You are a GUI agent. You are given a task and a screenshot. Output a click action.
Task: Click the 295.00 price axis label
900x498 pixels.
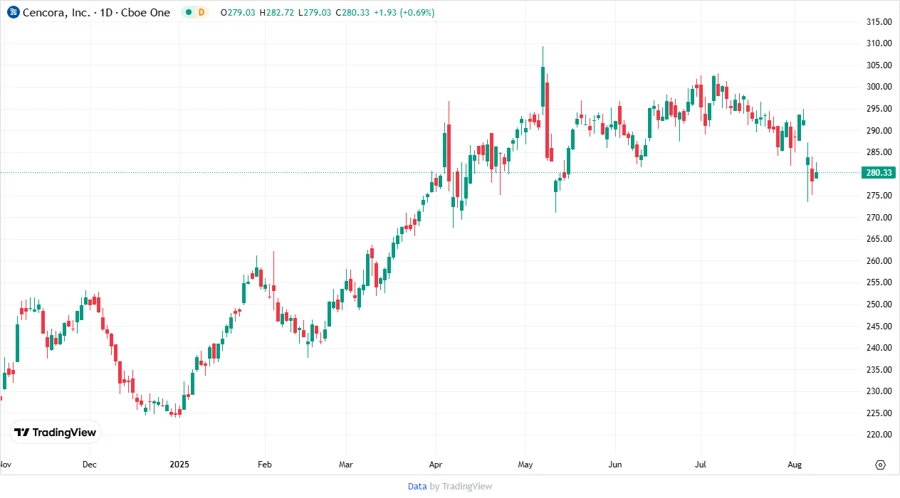pyautogui.click(x=879, y=109)
